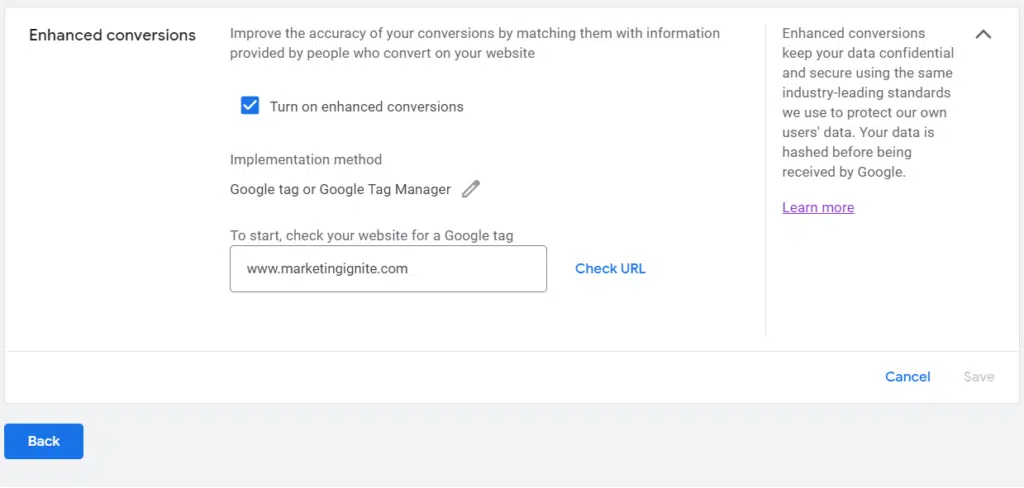Click the pencil icon to edit implementation method
The width and height of the screenshot is (1024, 488).
pos(471,189)
